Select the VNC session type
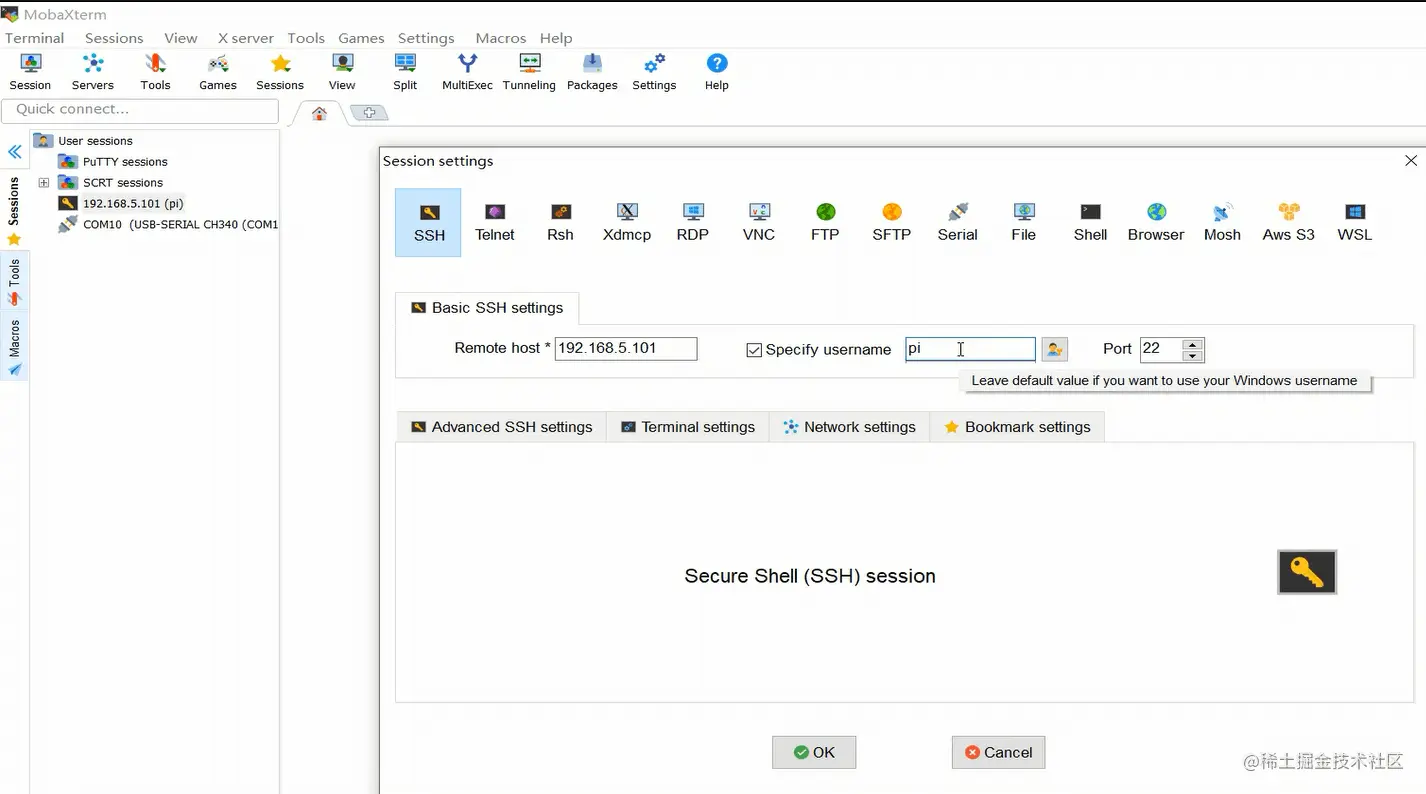 759,223
